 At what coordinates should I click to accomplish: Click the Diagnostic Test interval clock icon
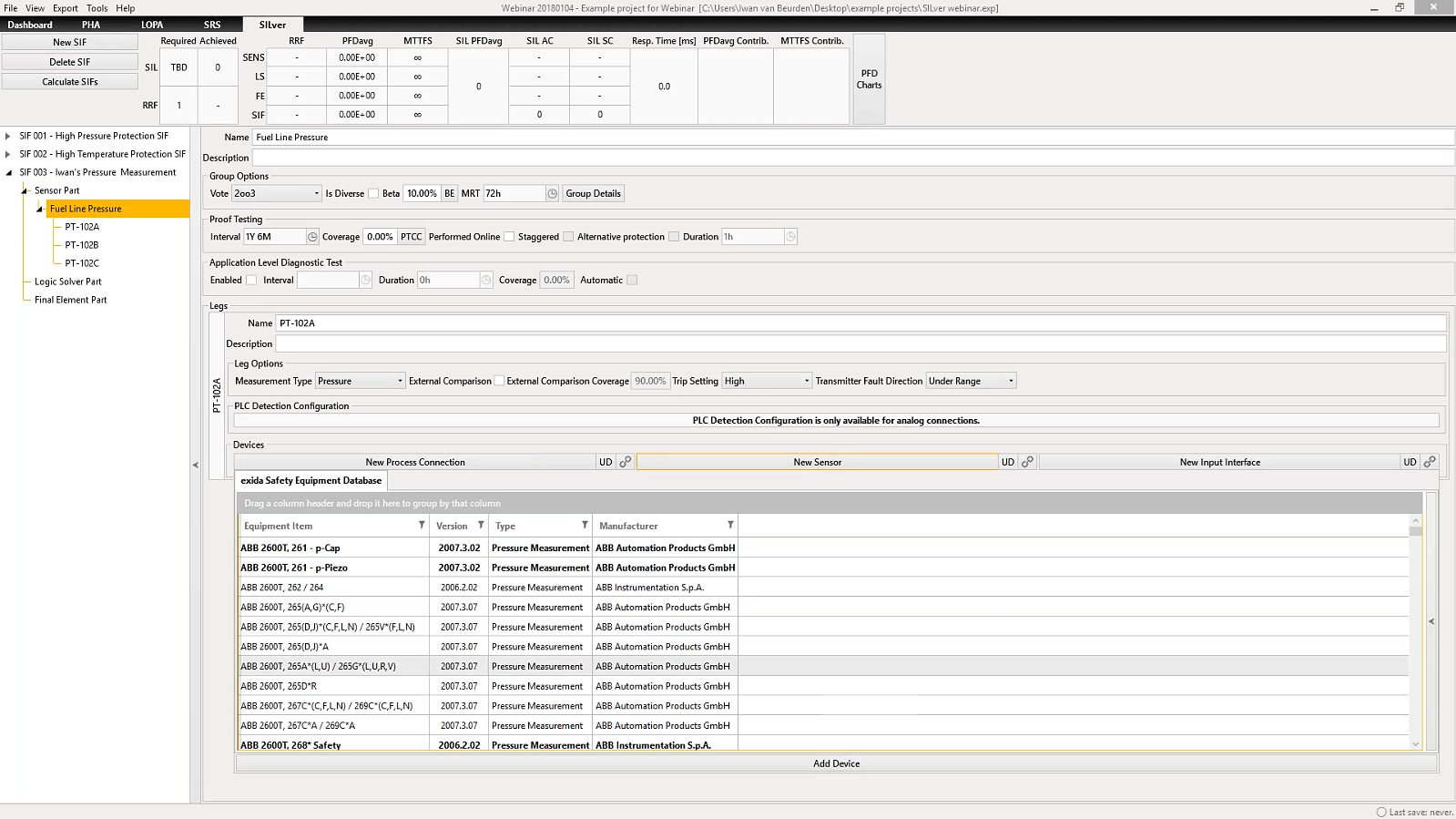click(365, 280)
